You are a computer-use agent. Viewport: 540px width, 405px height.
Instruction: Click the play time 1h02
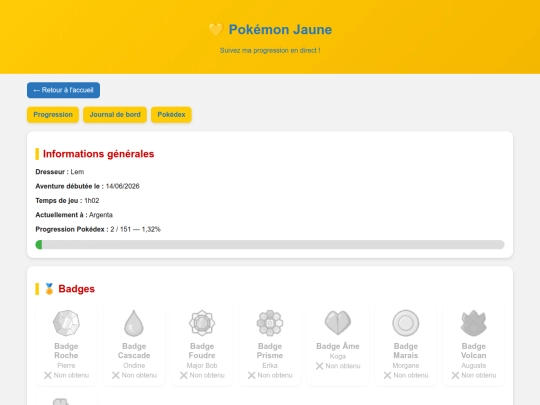click(x=92, y=201)
